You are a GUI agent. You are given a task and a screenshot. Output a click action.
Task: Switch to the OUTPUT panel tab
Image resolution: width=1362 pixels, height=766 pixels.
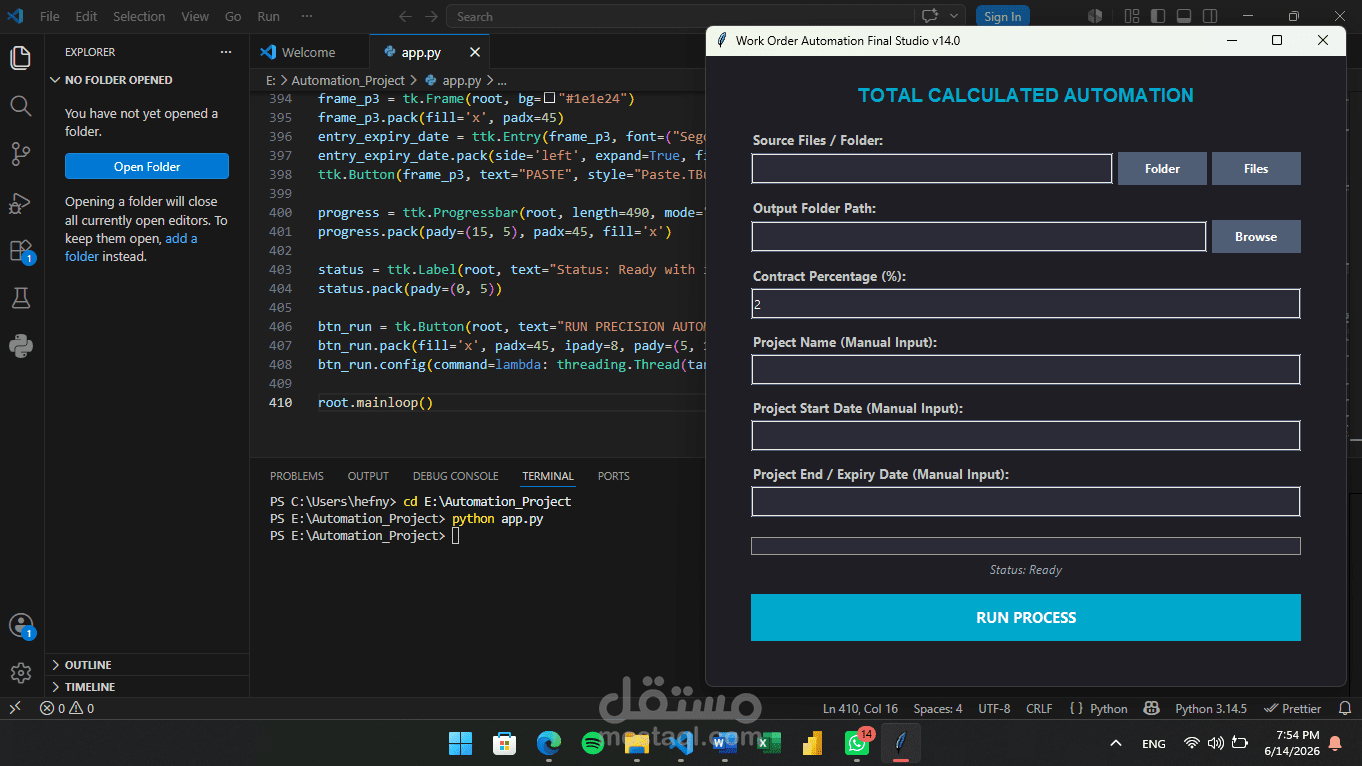tap(368, 476)
